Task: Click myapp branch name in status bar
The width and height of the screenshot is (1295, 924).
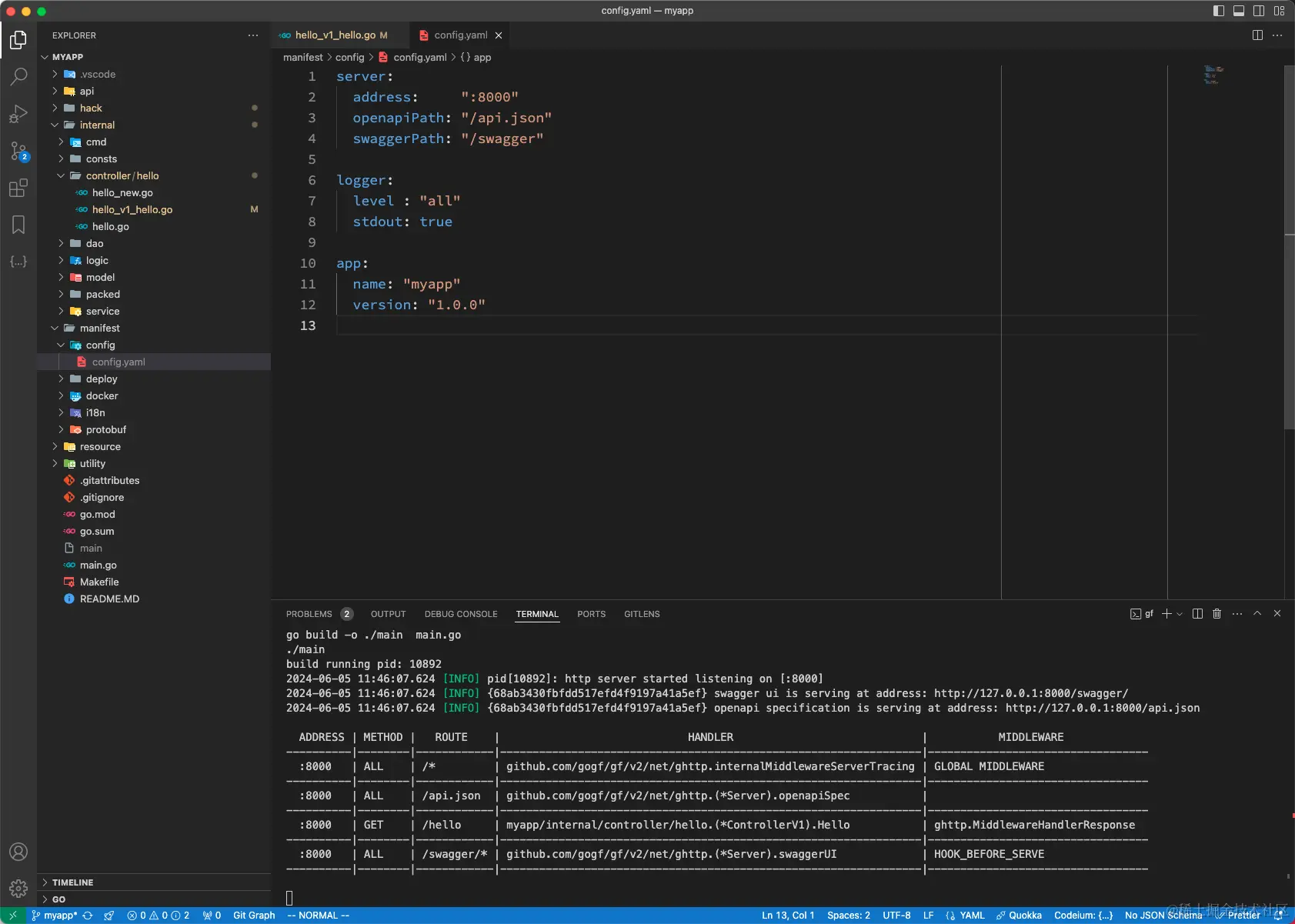Action: pyautogui.click(x=55, y=916)
